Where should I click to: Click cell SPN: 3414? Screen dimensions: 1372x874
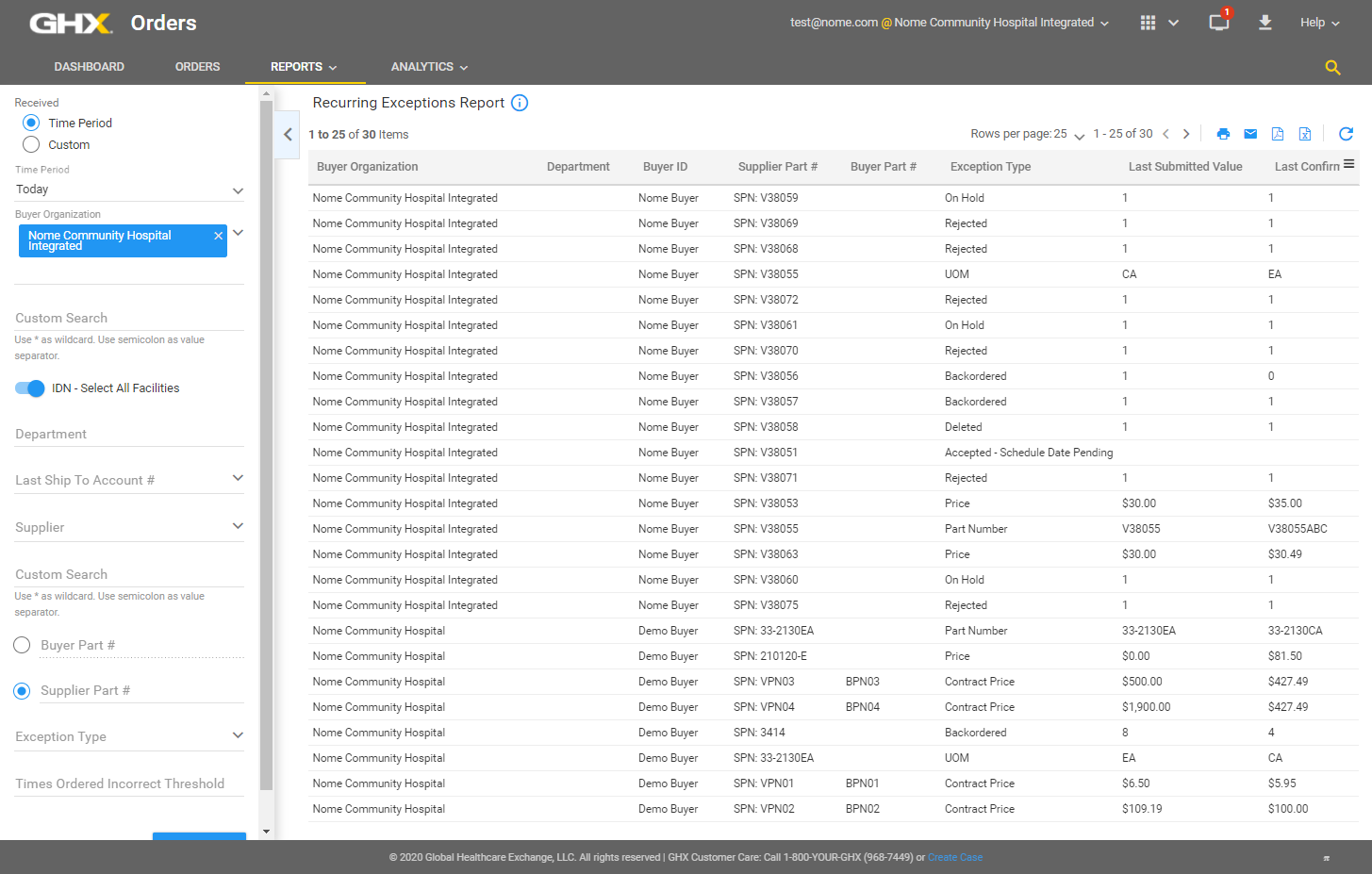(x=759, y=733)
